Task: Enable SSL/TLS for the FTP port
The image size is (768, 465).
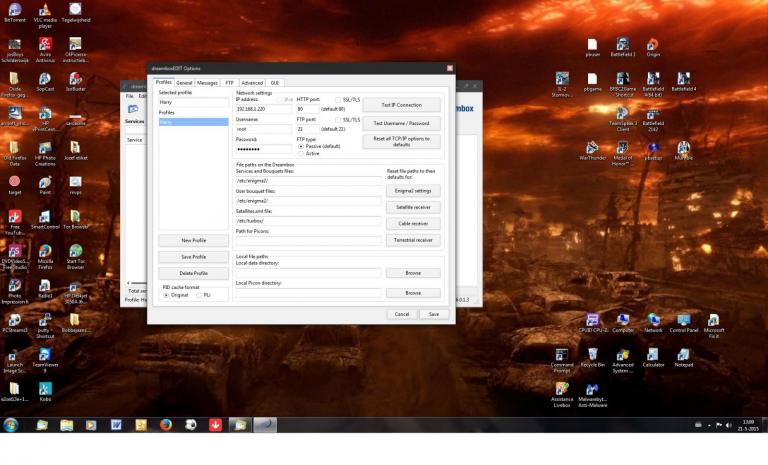Action: click(338, 119)
